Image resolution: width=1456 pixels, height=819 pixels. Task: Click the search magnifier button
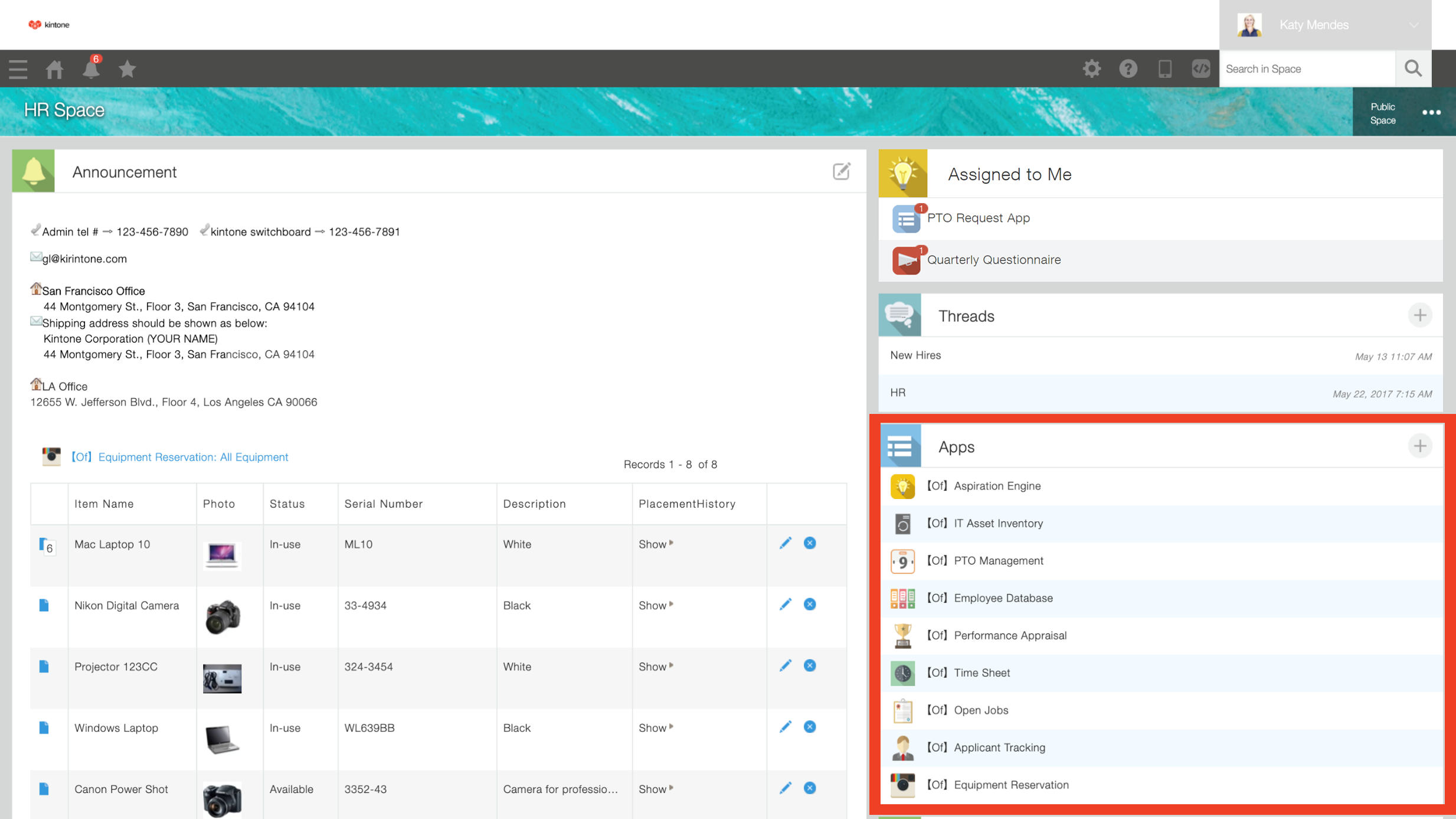pyautogui.click(x=1413, y=68)
